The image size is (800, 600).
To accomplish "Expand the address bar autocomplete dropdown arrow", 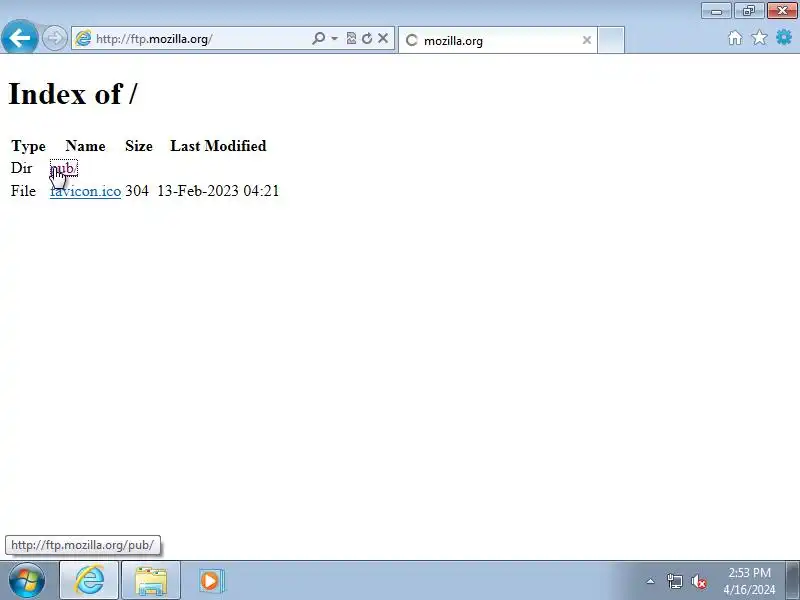I will [x=334, y=38].
